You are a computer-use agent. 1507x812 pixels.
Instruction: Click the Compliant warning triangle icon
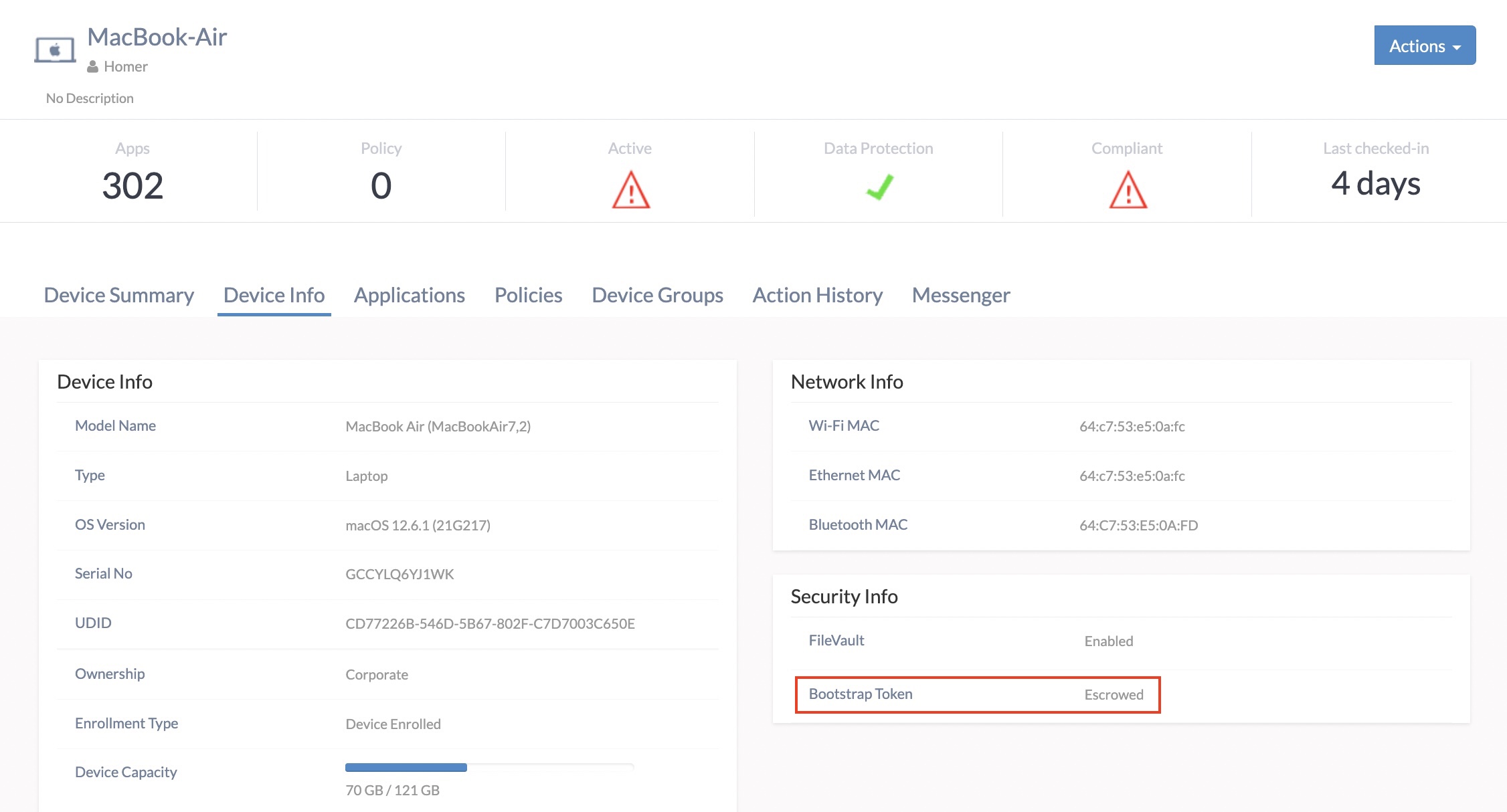coord(1128,190)
